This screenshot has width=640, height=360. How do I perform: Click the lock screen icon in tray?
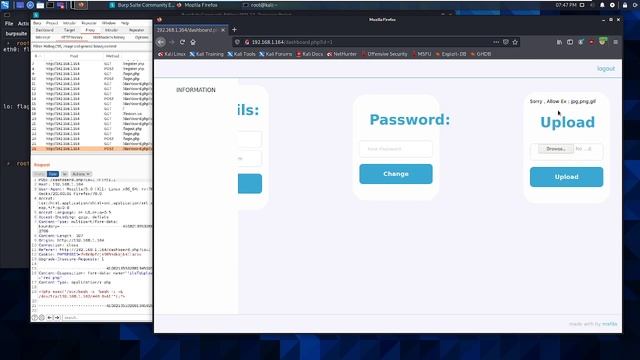tap(625, 5)
